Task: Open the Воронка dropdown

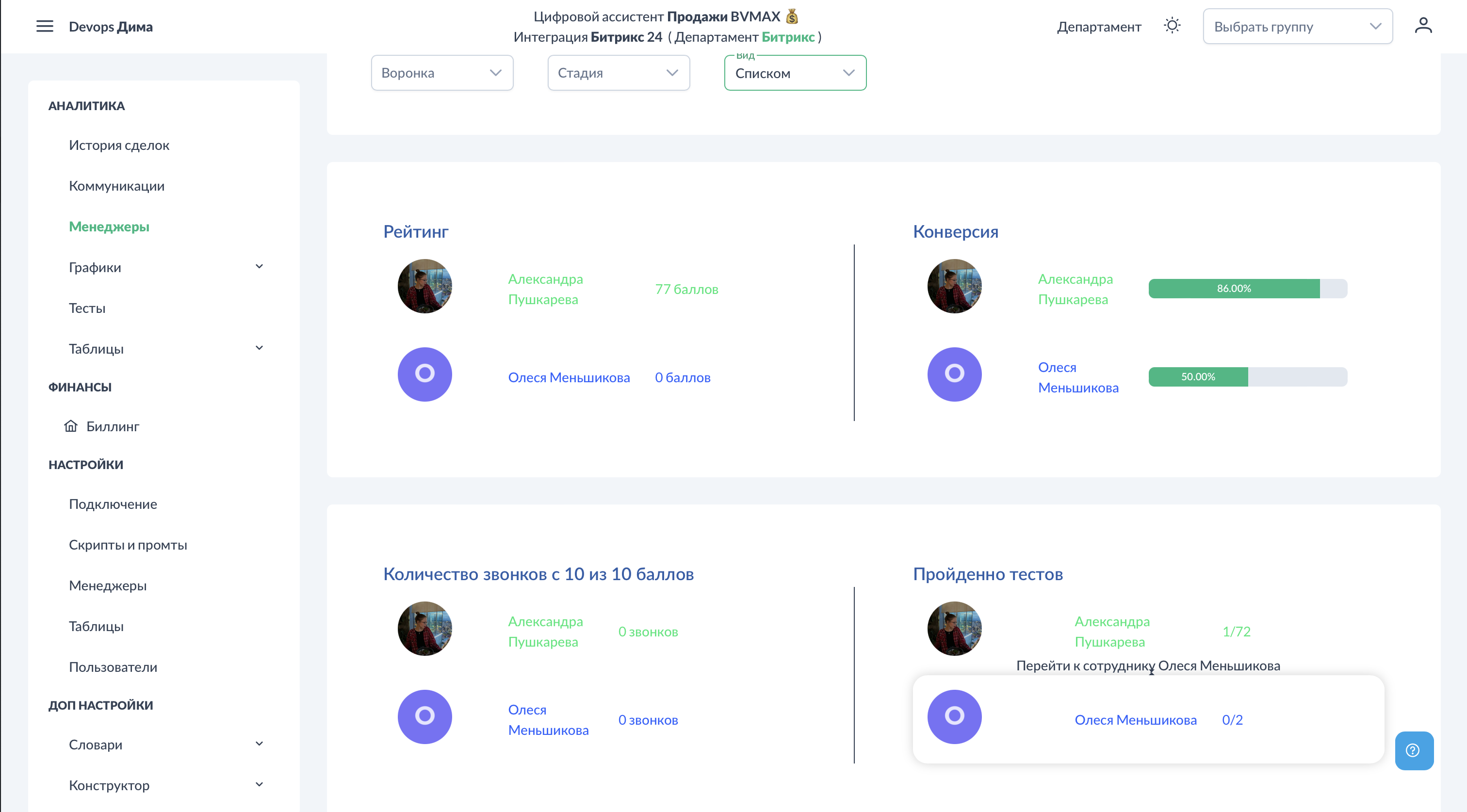Action: 442,73
